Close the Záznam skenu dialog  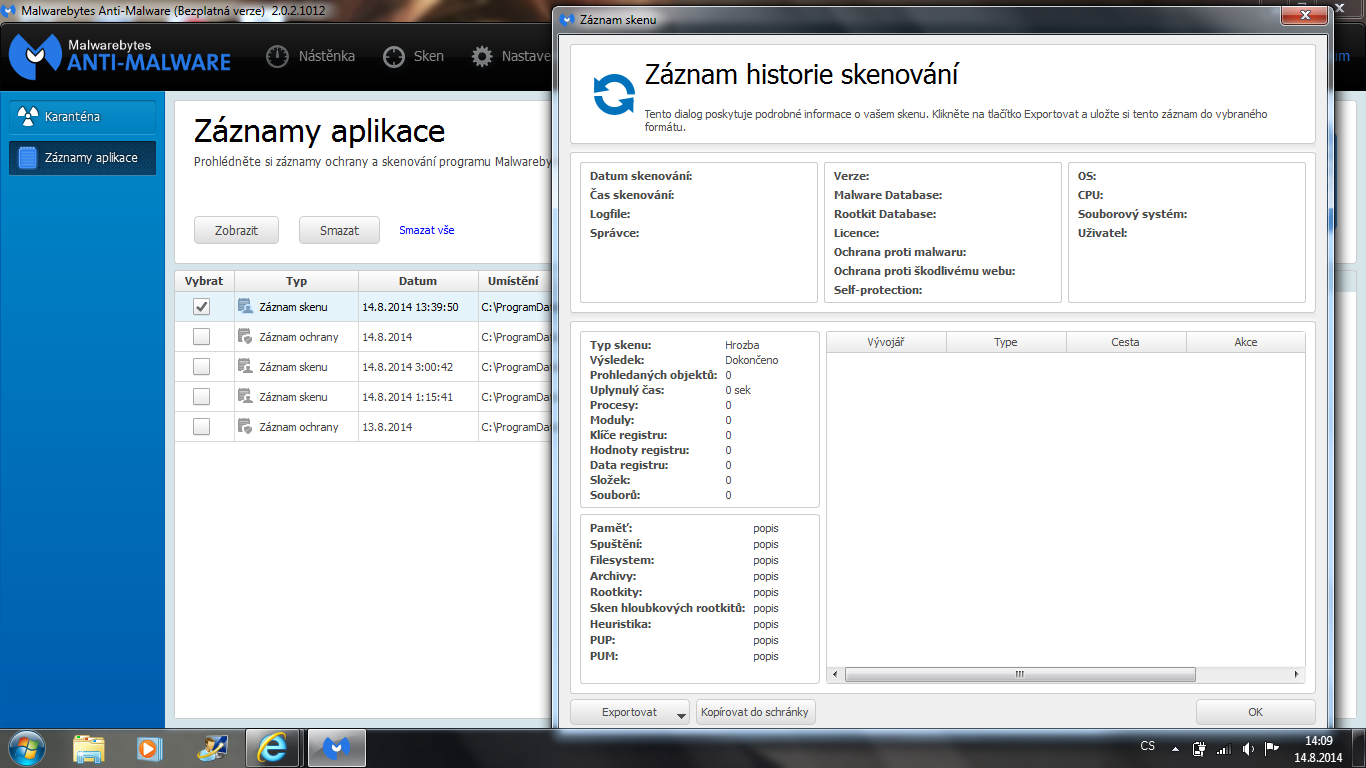1306,15
